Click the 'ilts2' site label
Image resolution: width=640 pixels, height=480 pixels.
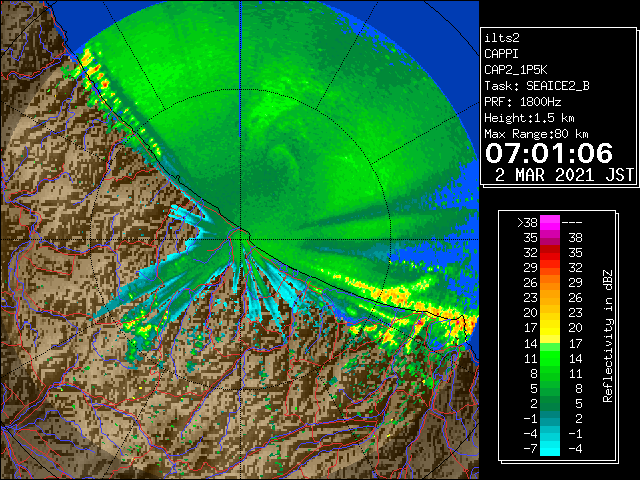(x=502, y=38)
